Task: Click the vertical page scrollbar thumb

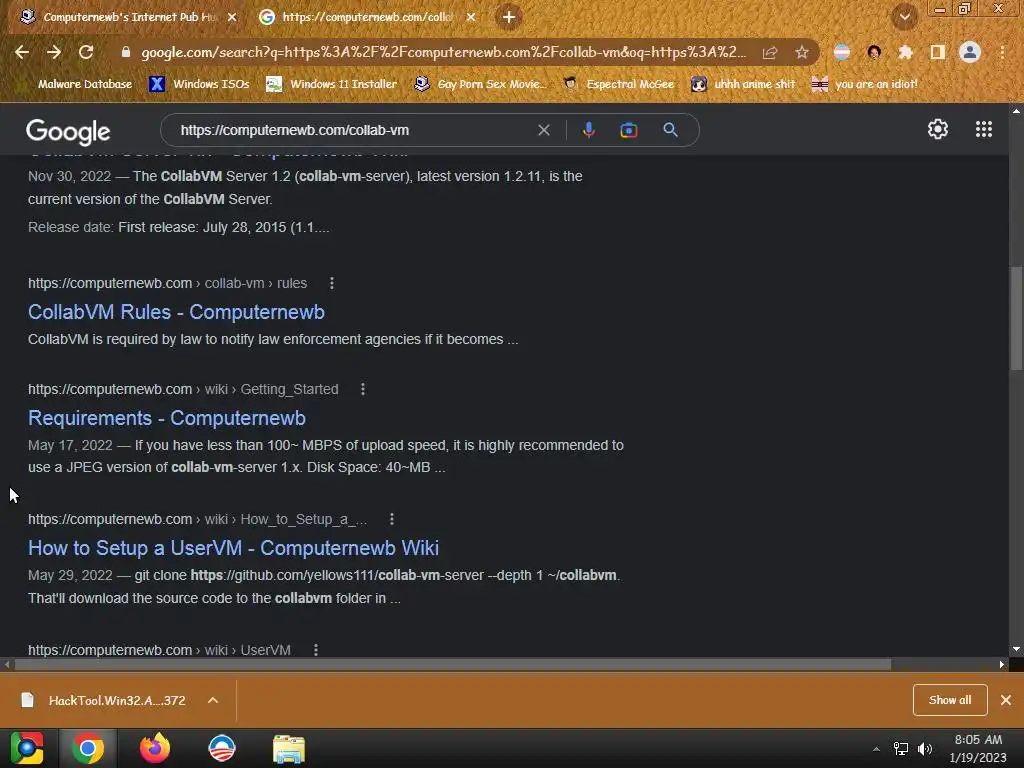Action: point(1016,318)
